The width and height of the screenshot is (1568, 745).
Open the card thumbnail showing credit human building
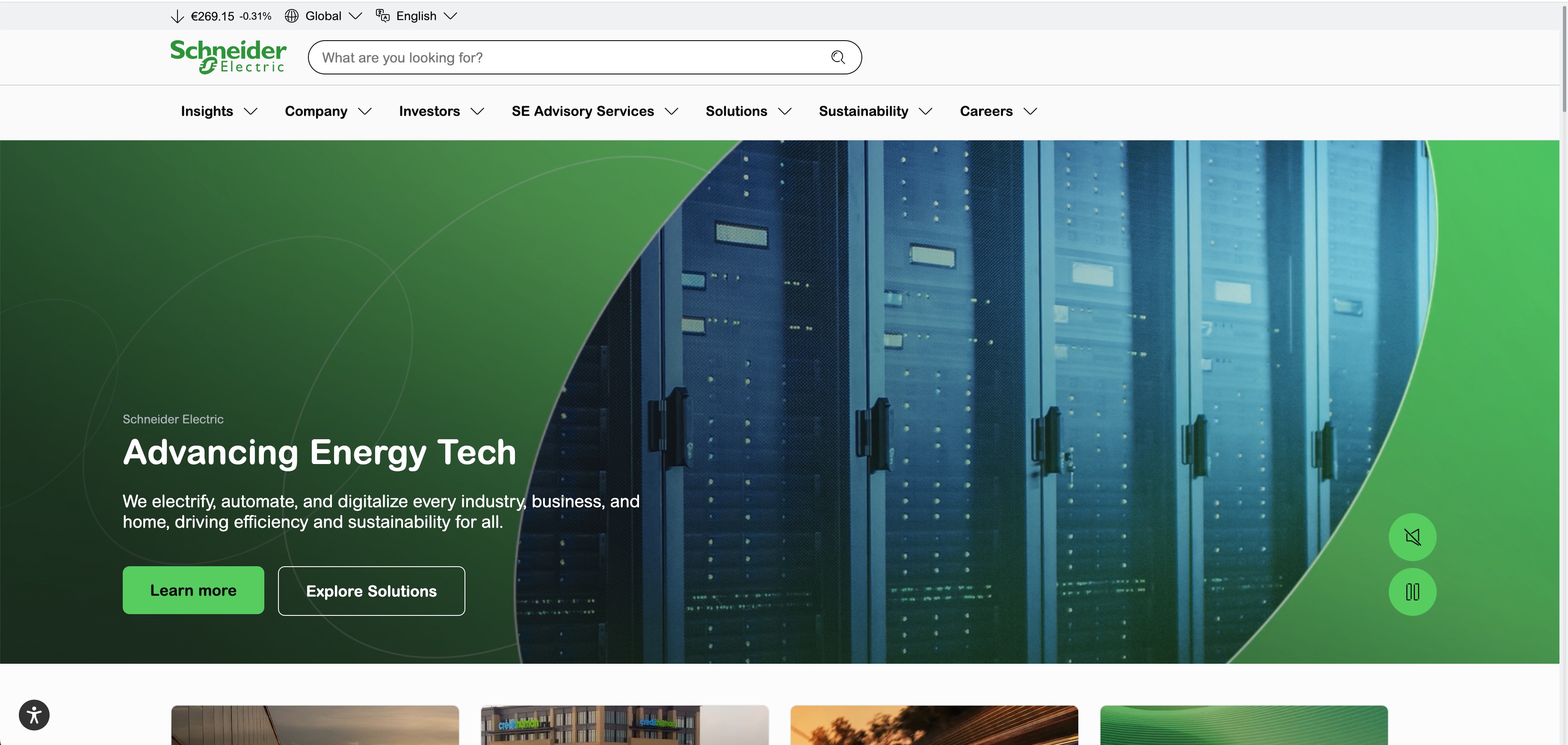tap(624, 725)
